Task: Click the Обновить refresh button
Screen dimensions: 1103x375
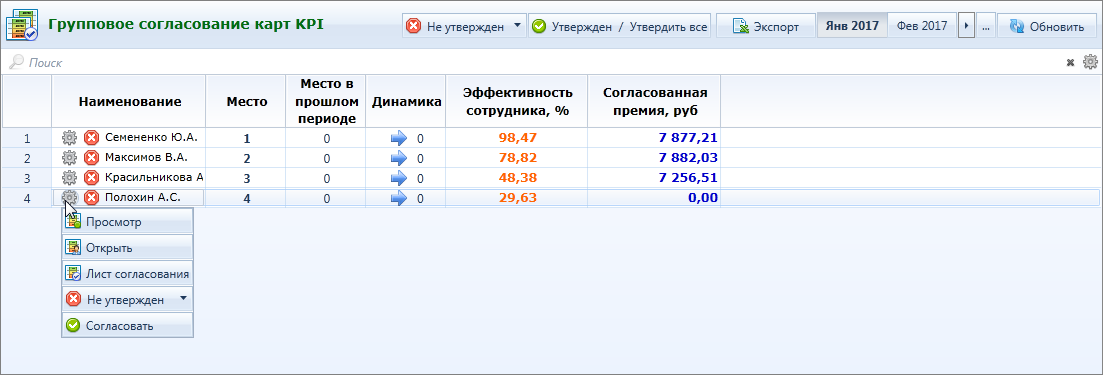Action: [x=1047, y=27]
